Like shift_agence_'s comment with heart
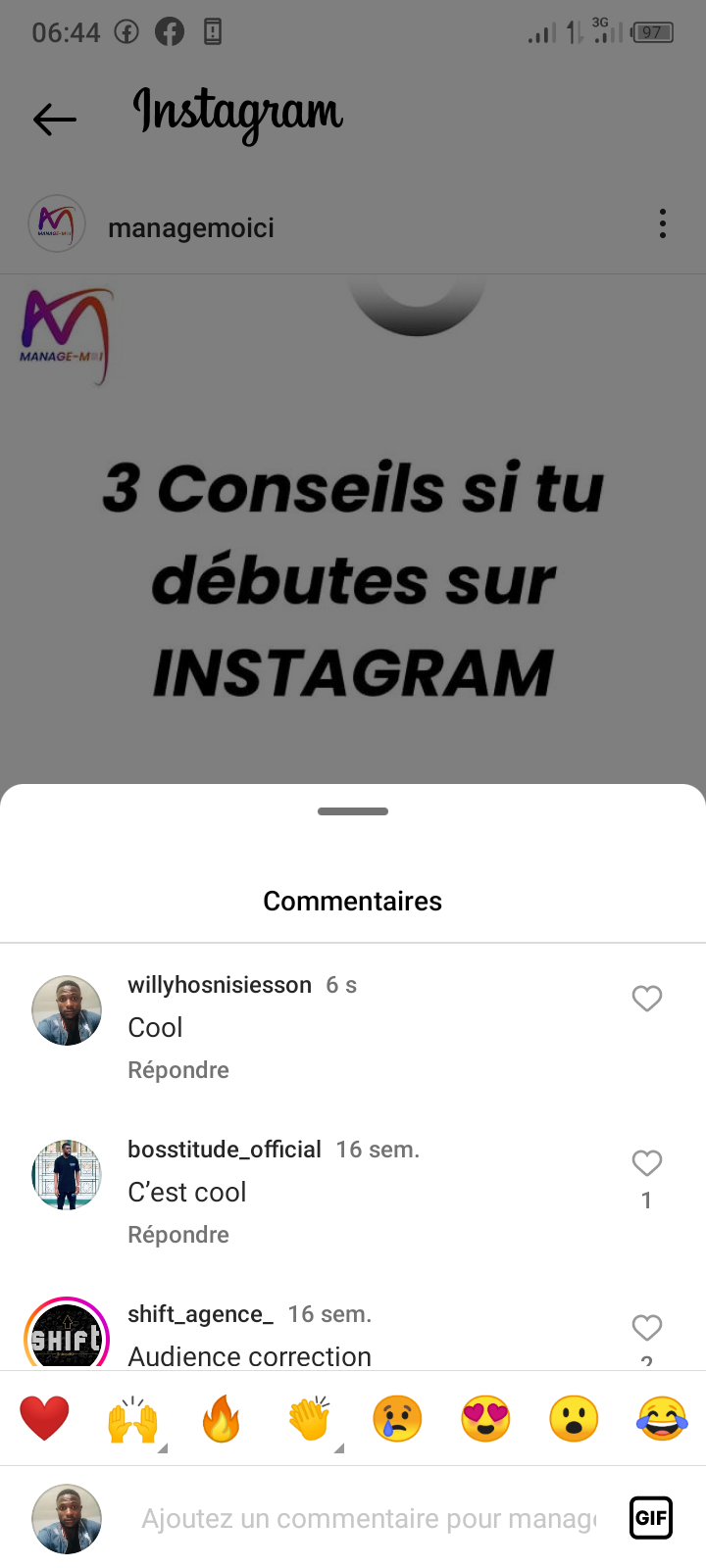706x1568 pixels. tap(647, 1328)
